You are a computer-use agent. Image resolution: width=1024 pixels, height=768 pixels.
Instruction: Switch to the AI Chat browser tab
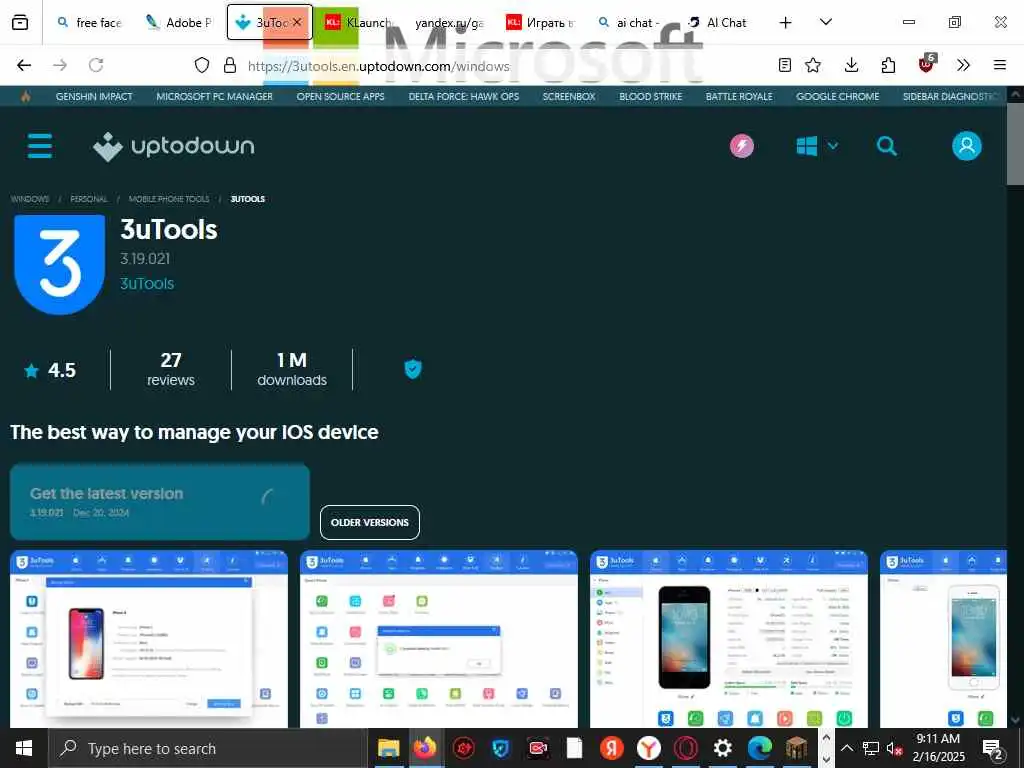pyautogui.click(x=717, y=22)
